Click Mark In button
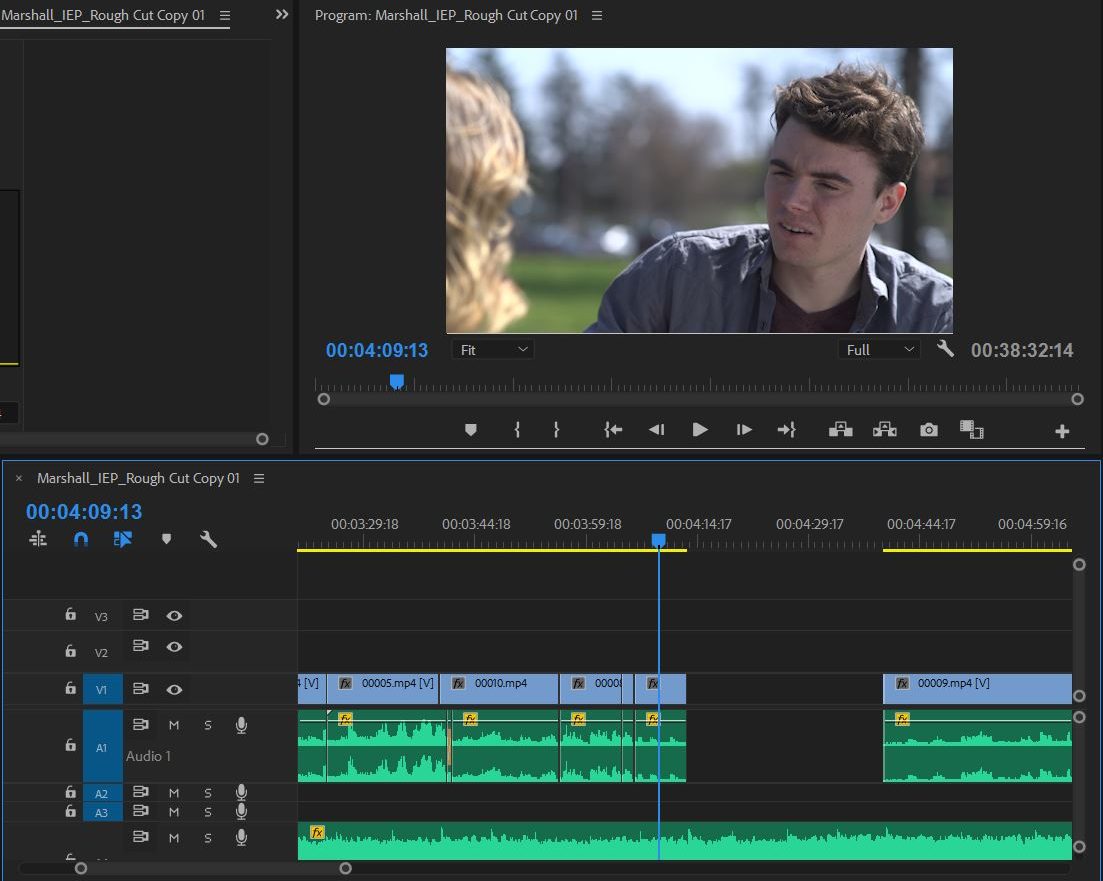Viewport: 1103px width, 881px height. point(517,429)
